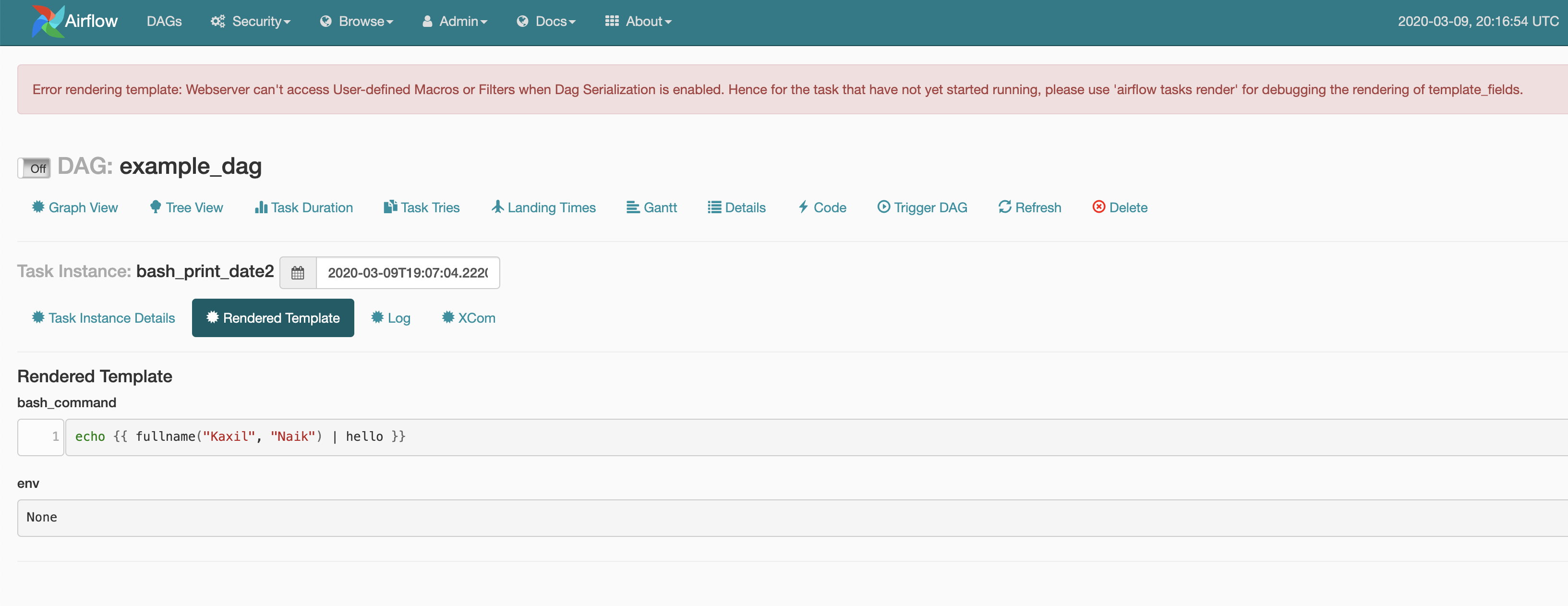Open calendar picker for execution date
1568x606 pixels.
(x=298, y=273)
